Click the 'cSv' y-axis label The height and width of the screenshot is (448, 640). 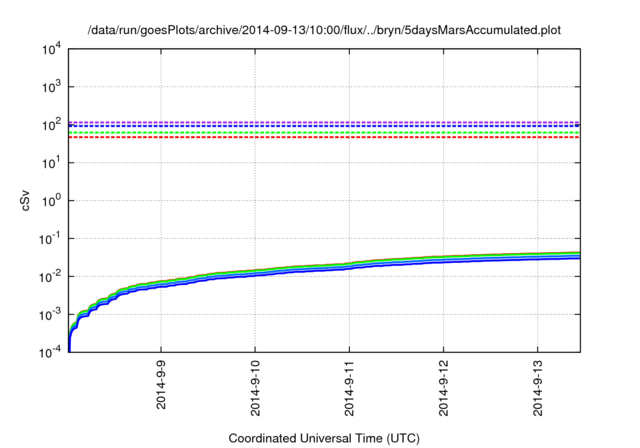point(25,201)
